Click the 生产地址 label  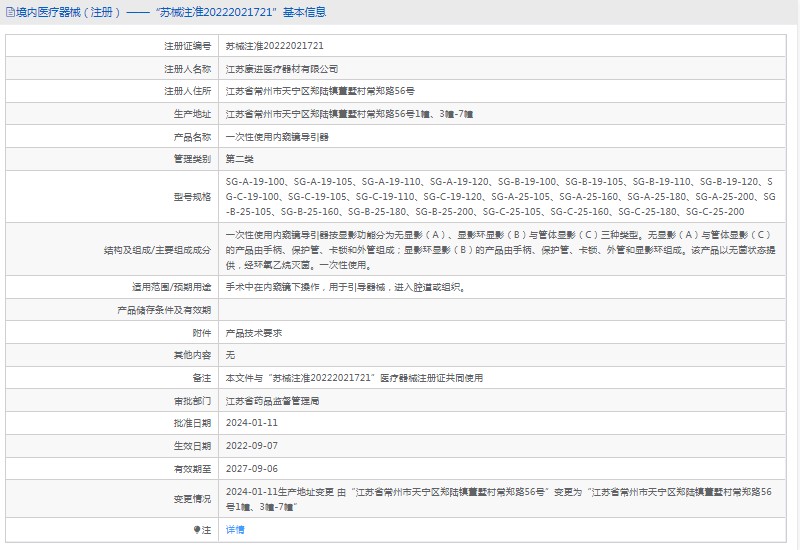point(192,114)
